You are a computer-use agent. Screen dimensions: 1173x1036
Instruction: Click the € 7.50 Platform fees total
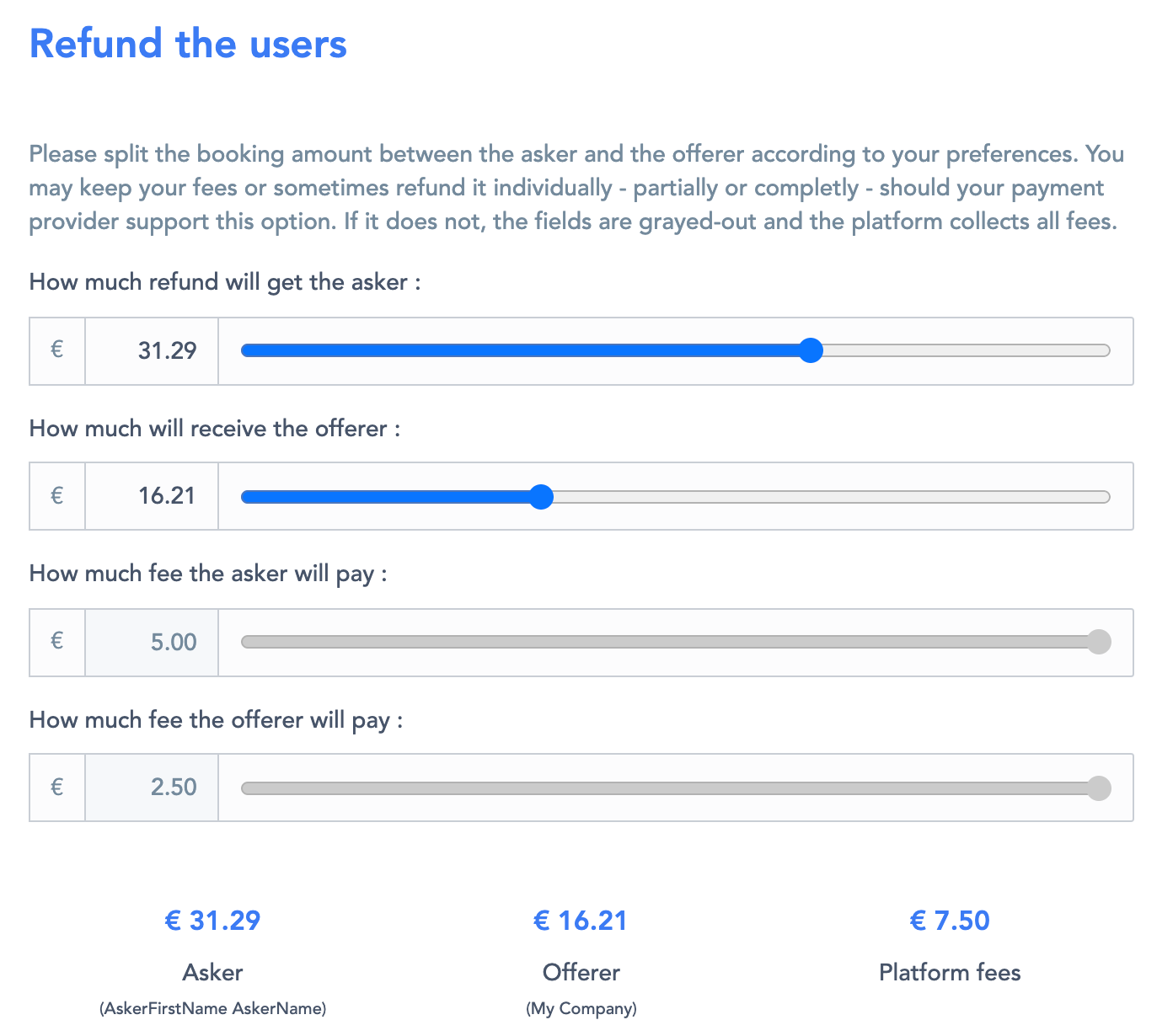coord(950,921)
